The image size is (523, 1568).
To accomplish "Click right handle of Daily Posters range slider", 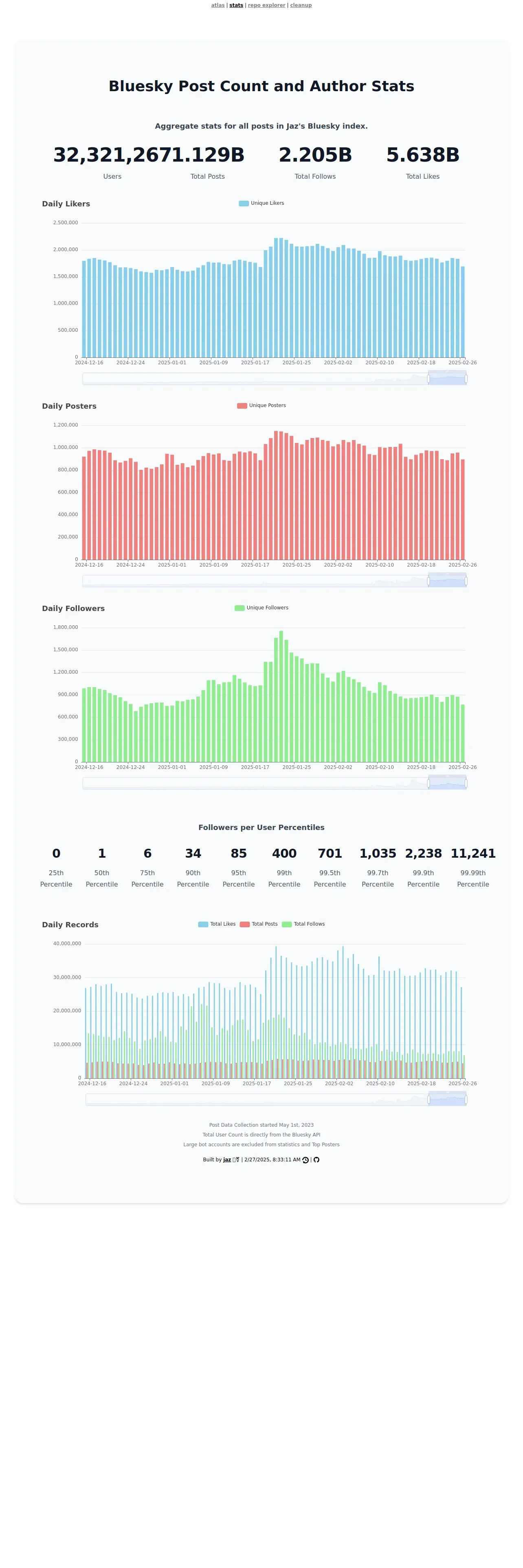I will (x=466, y=581).
